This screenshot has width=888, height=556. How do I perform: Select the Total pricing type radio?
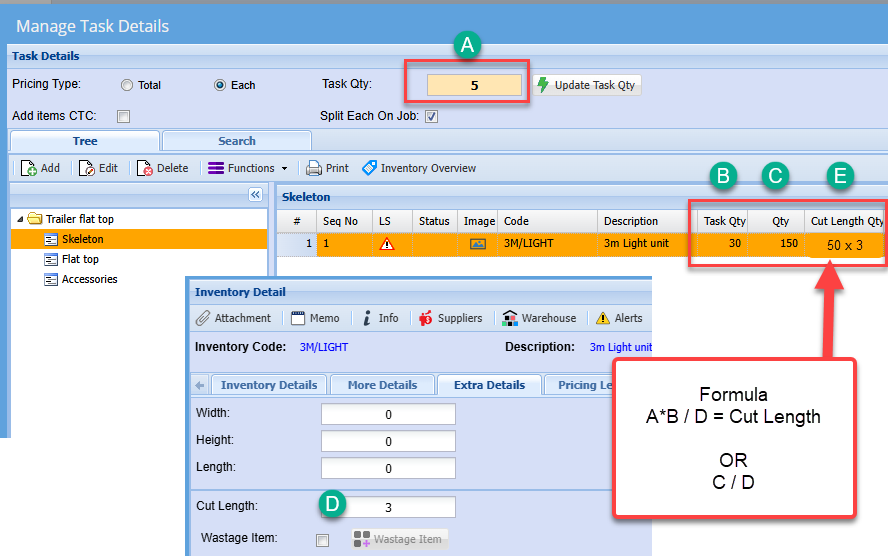(127, 85)
